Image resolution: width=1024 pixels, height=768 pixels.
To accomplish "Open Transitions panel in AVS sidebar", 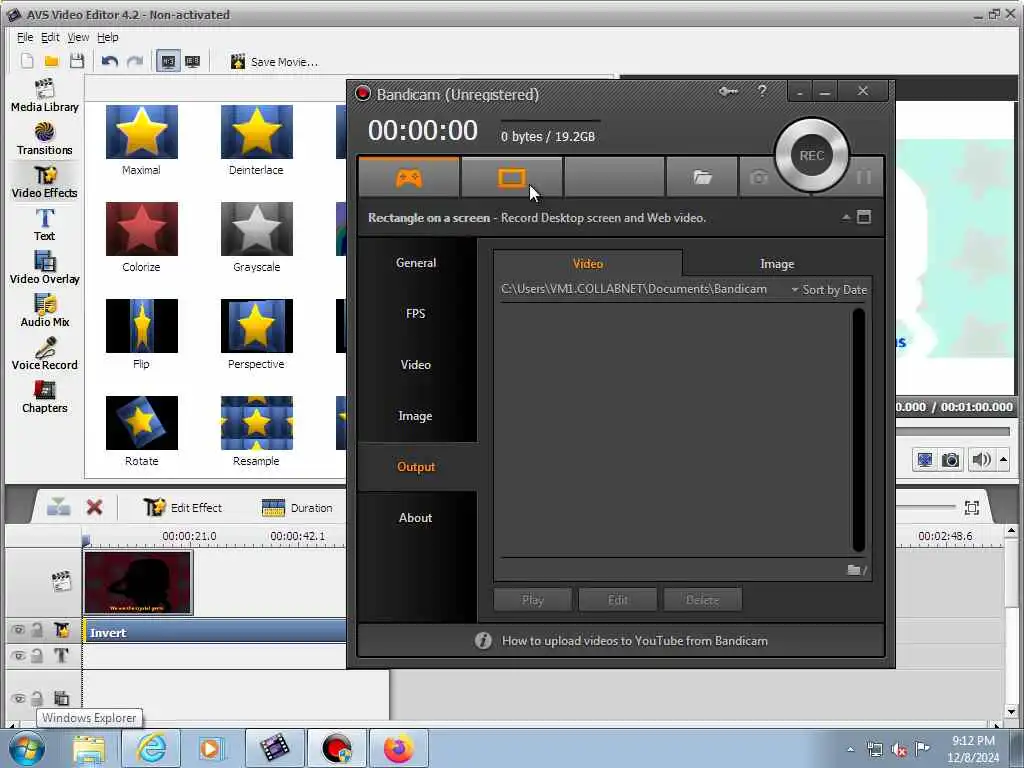I will 44,138.
